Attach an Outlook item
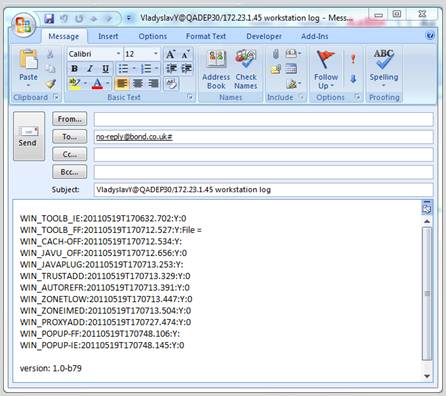Screen dimensions: 446x396 click(x=292, y=54)
